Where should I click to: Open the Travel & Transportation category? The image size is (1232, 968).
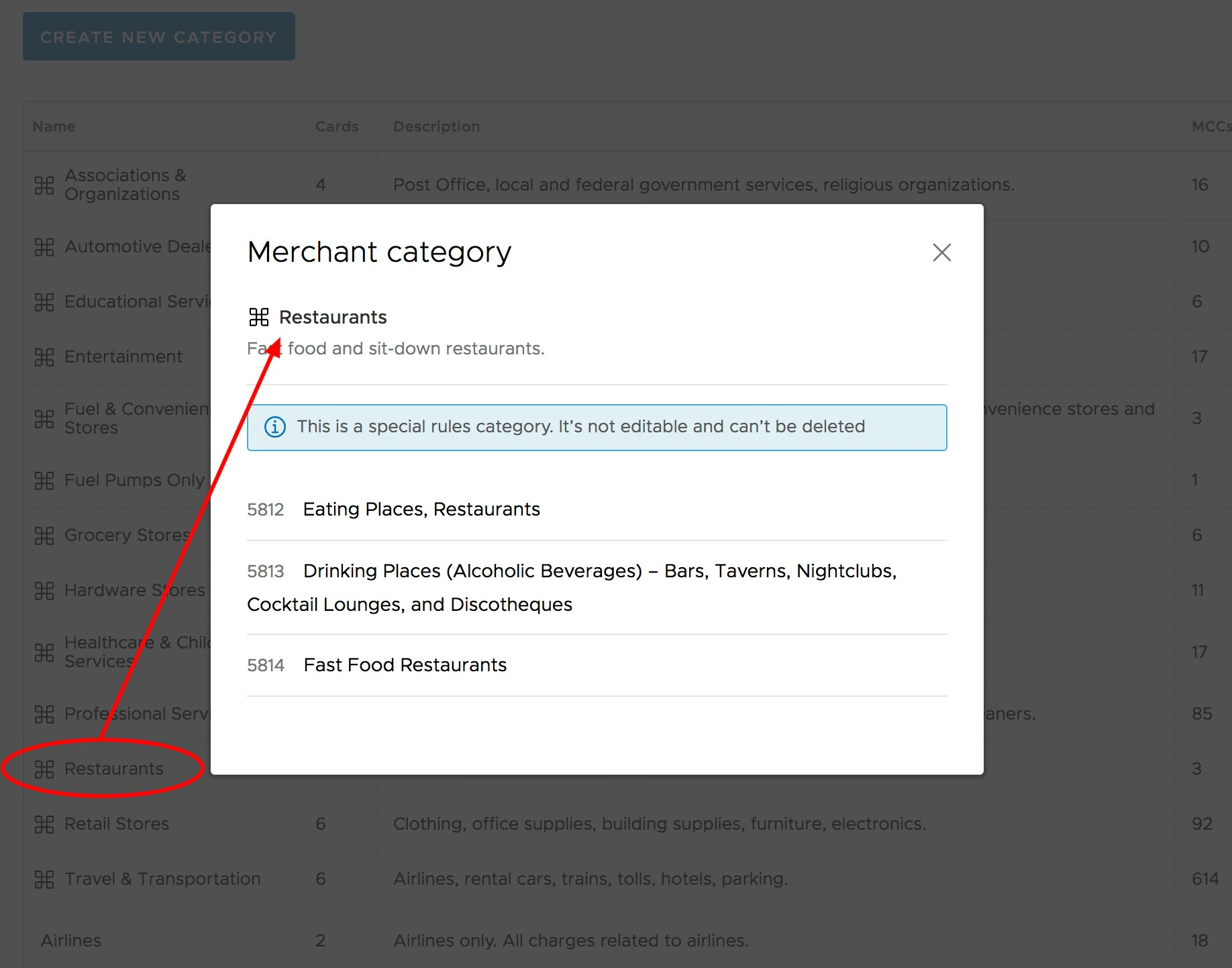coord(162,879)
